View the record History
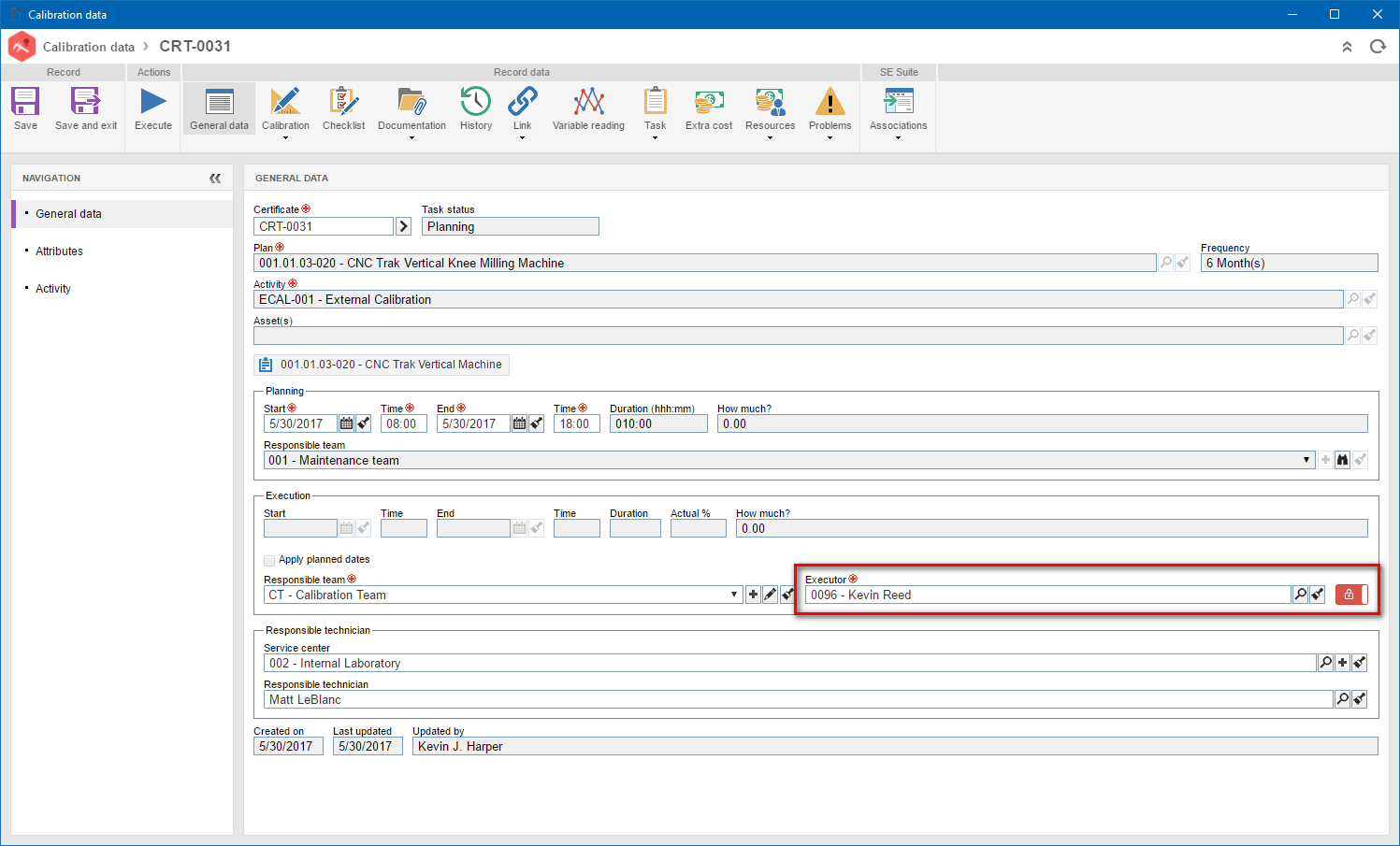The height and width of the screenshot is (846, 1400). [476, 108]
